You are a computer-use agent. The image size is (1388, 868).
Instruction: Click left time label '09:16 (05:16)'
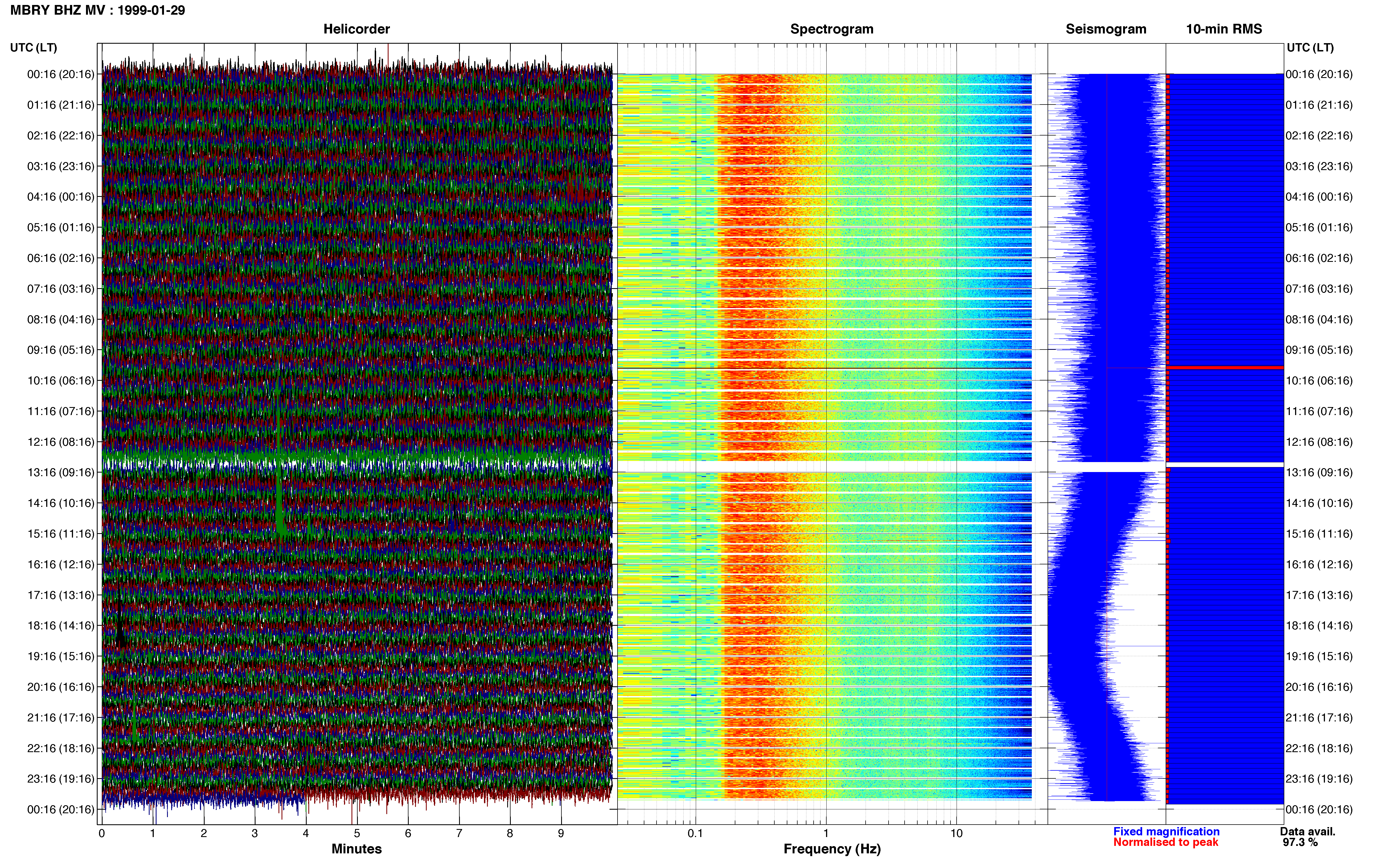61,350
